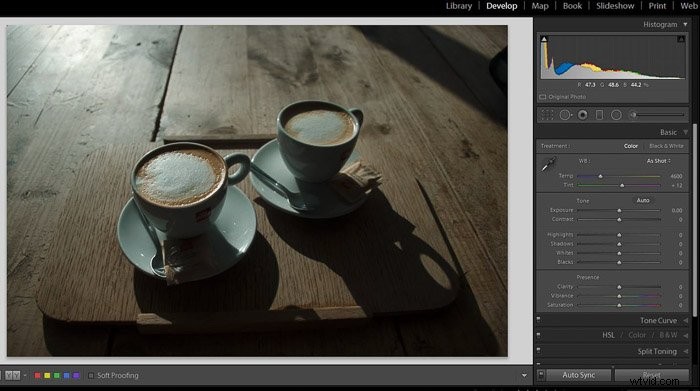Screen dimensions: 700x391
Task: Click the Exposure slider handle
Action: (x=619, y=210)
